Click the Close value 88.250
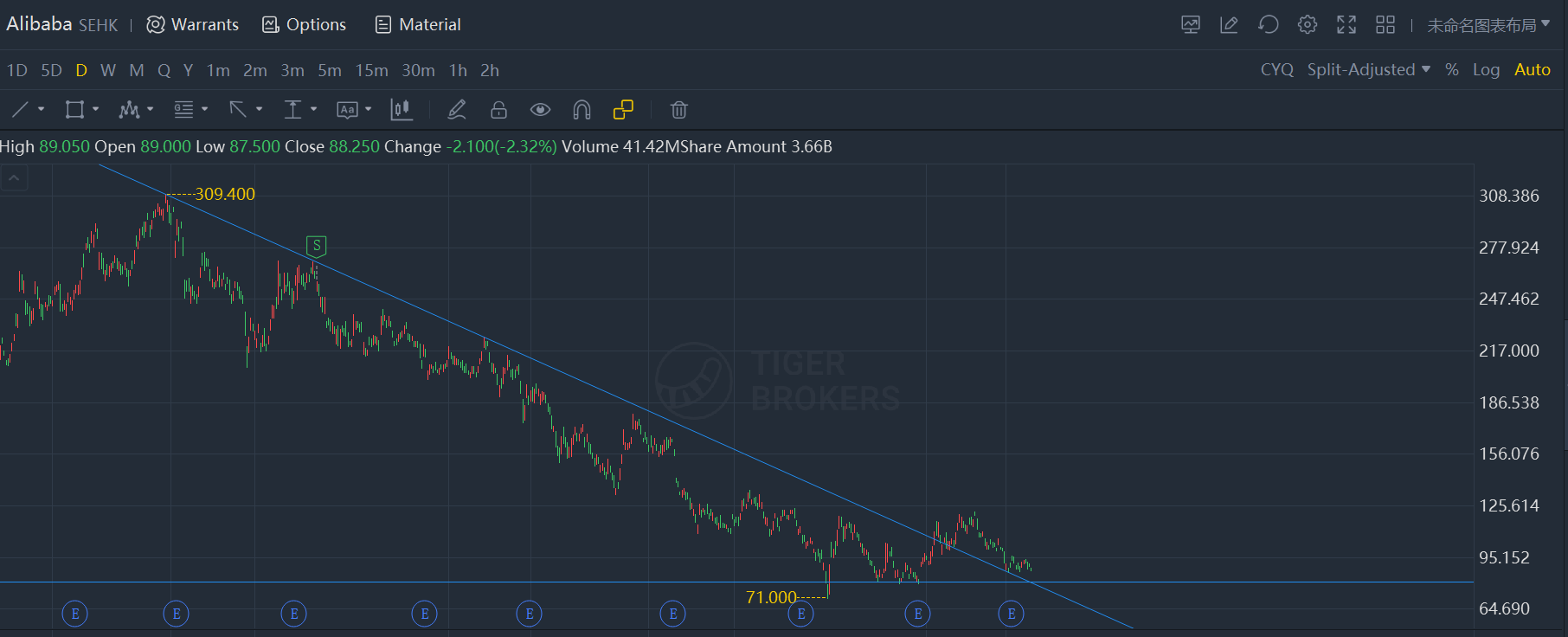Image resolution: width=1568 pixels, height=637 pixels. 354,147
